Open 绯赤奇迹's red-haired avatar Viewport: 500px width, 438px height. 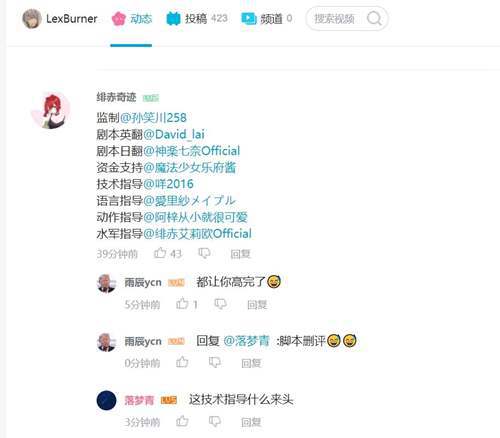coord(51,111)
